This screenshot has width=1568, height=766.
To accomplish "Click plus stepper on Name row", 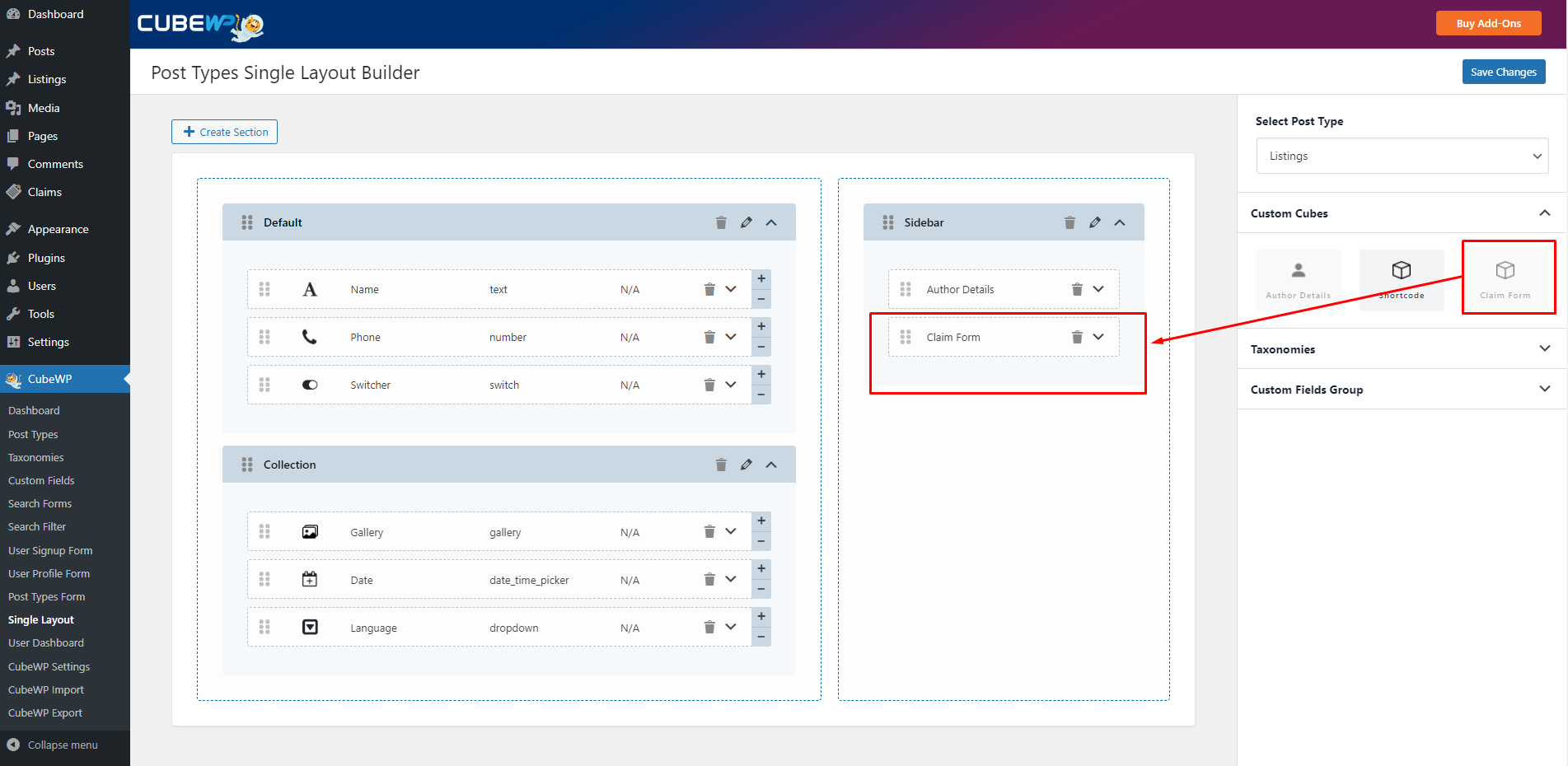I will click(x=761, y=279).
